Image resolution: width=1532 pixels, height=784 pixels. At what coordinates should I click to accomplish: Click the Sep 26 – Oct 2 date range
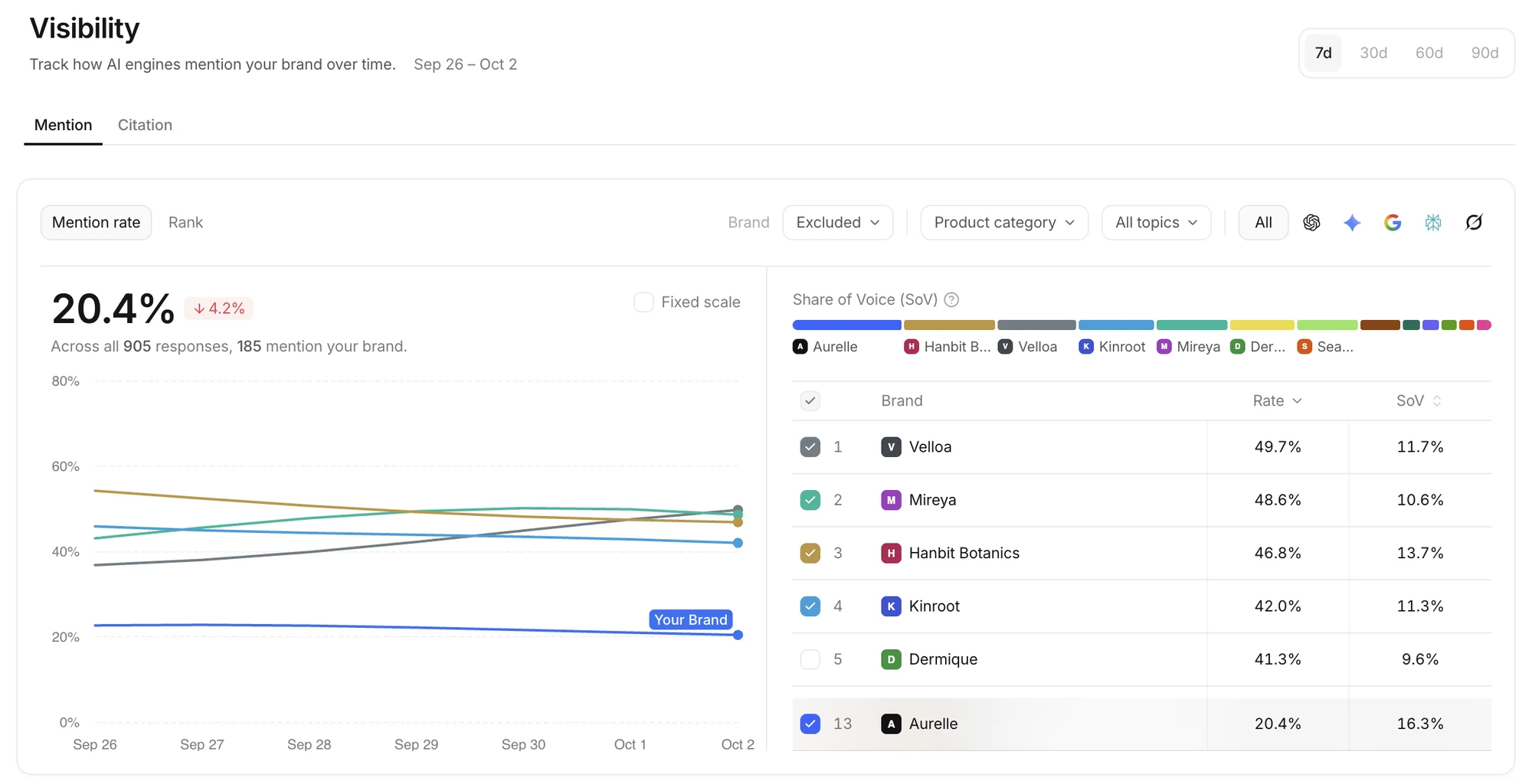click(465, 64)
